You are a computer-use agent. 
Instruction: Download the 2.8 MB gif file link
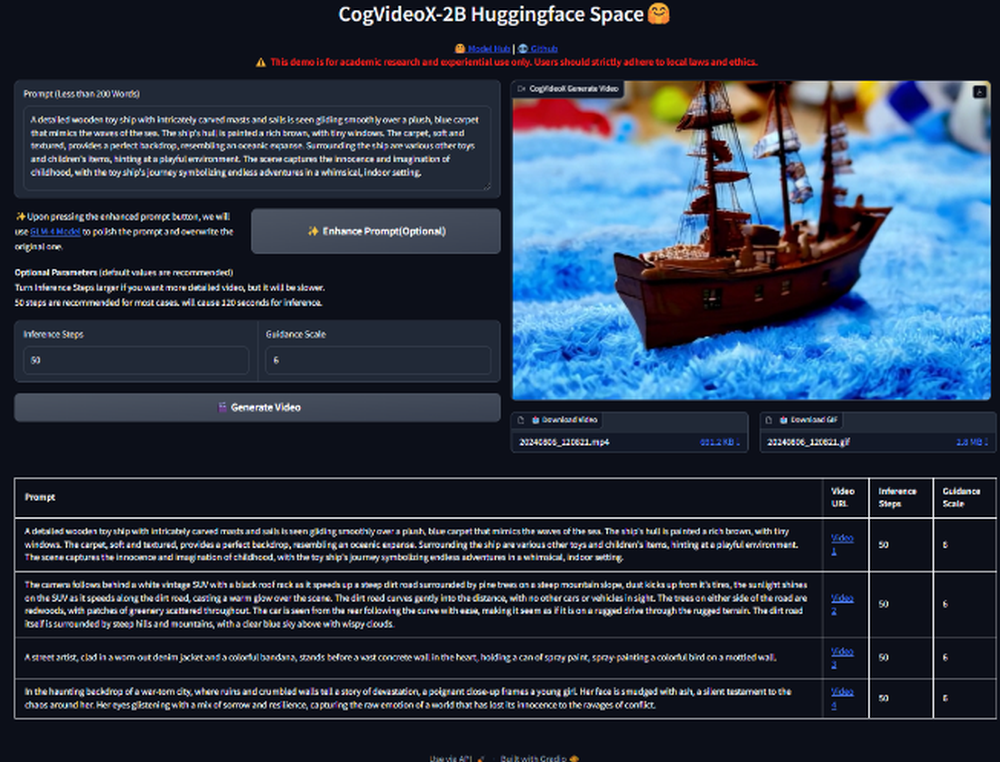972,442
